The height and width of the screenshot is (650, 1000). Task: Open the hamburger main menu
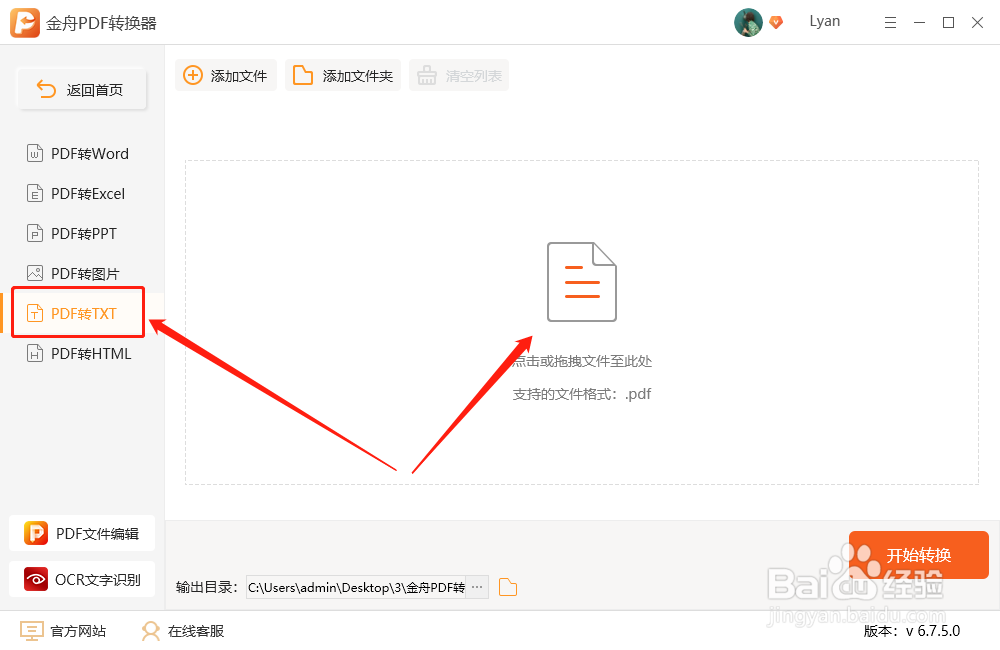(890, 23)
